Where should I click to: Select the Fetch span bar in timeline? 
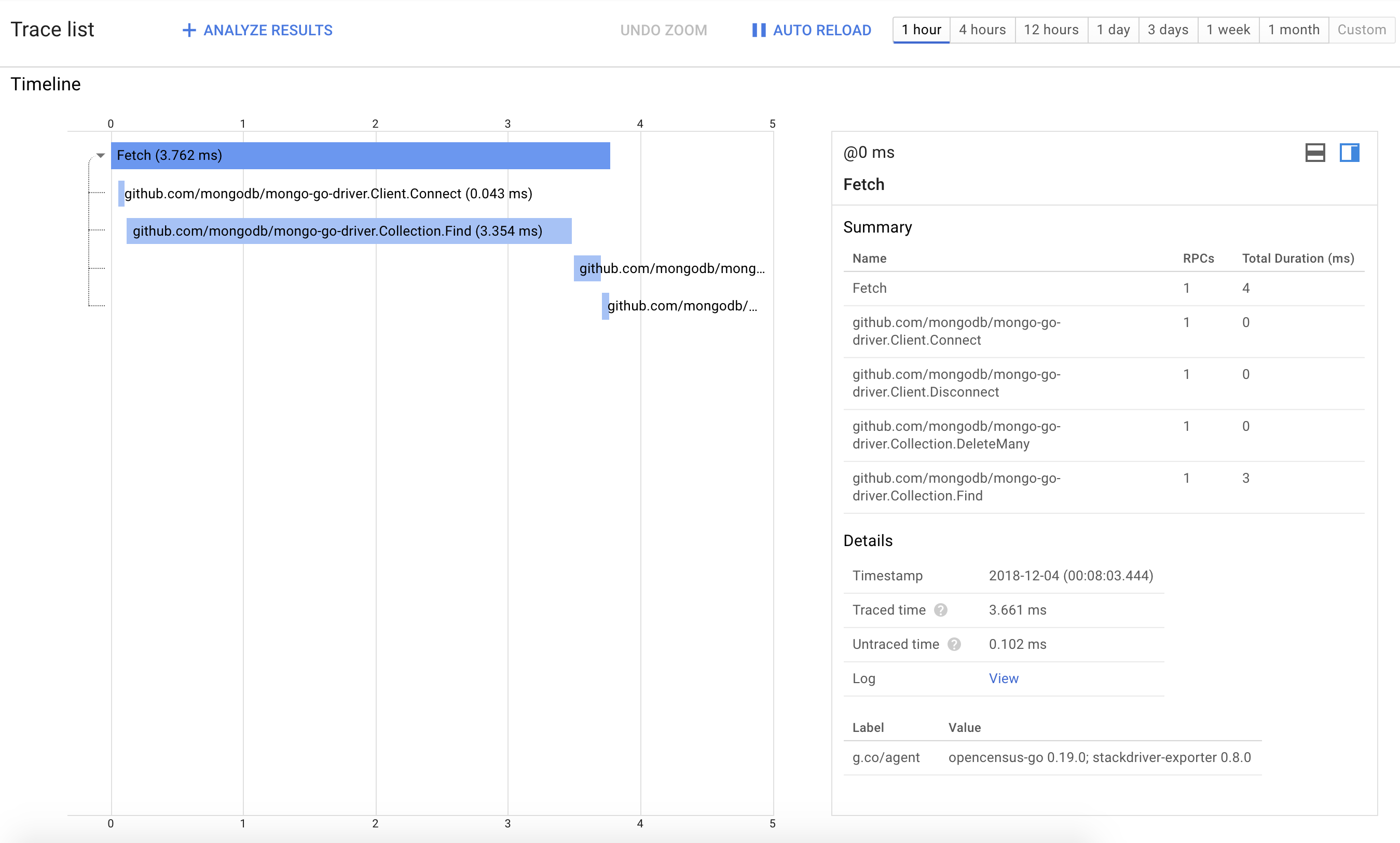360,156
